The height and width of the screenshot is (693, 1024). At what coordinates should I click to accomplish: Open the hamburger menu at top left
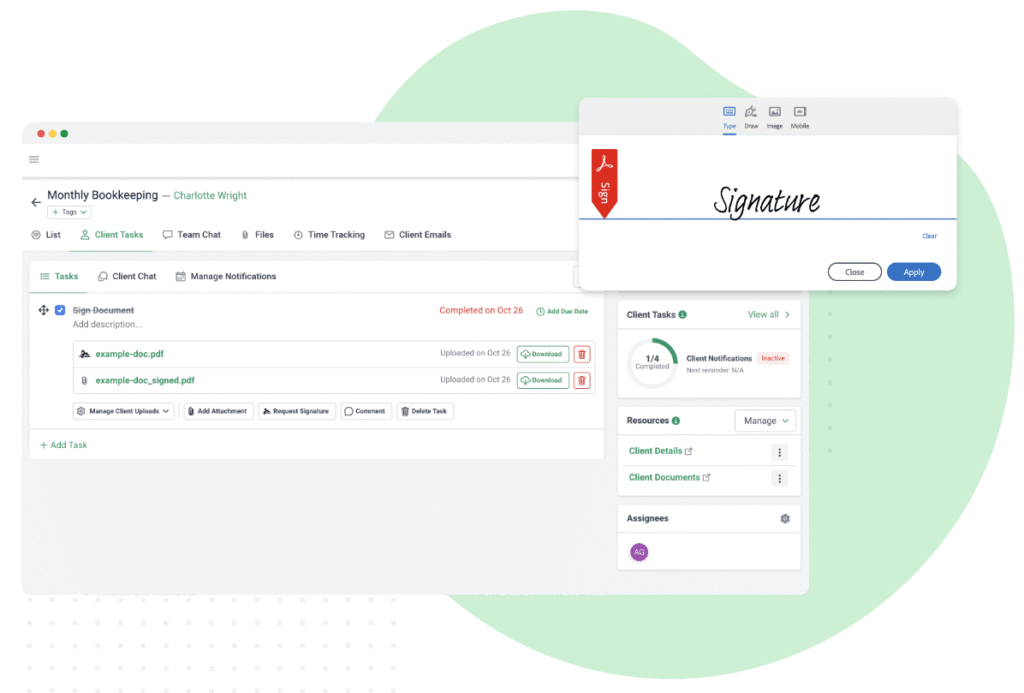tap(34, 159)
